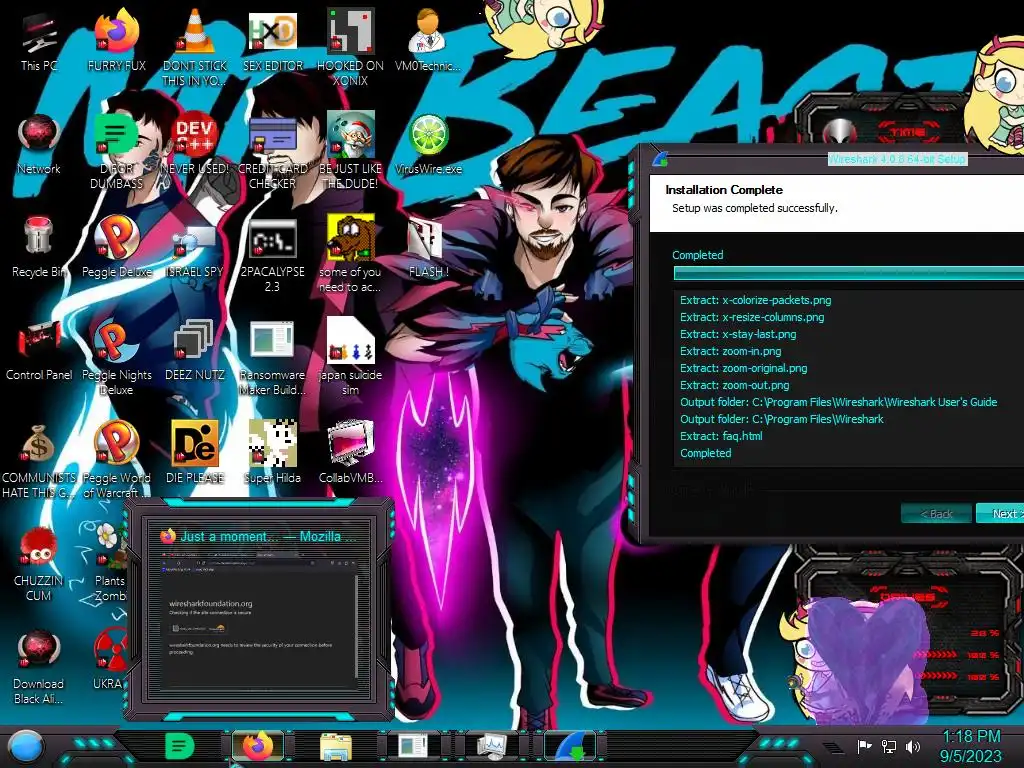
Task: Select the log line Extract: faq.html
Action: (x=721, y=436)
